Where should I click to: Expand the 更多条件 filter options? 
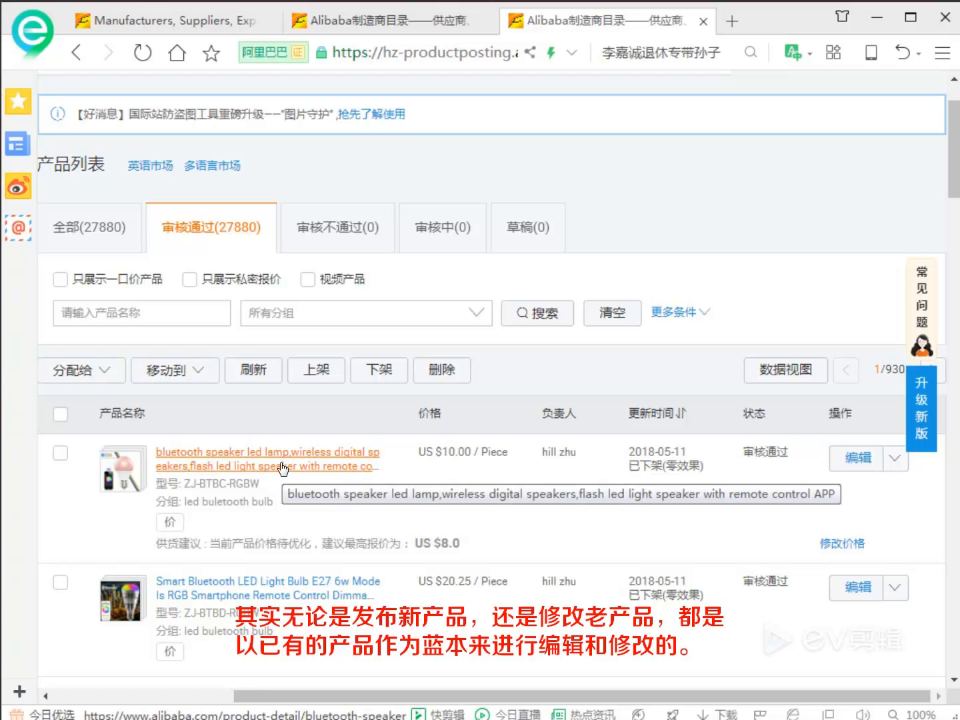(680, 312)
